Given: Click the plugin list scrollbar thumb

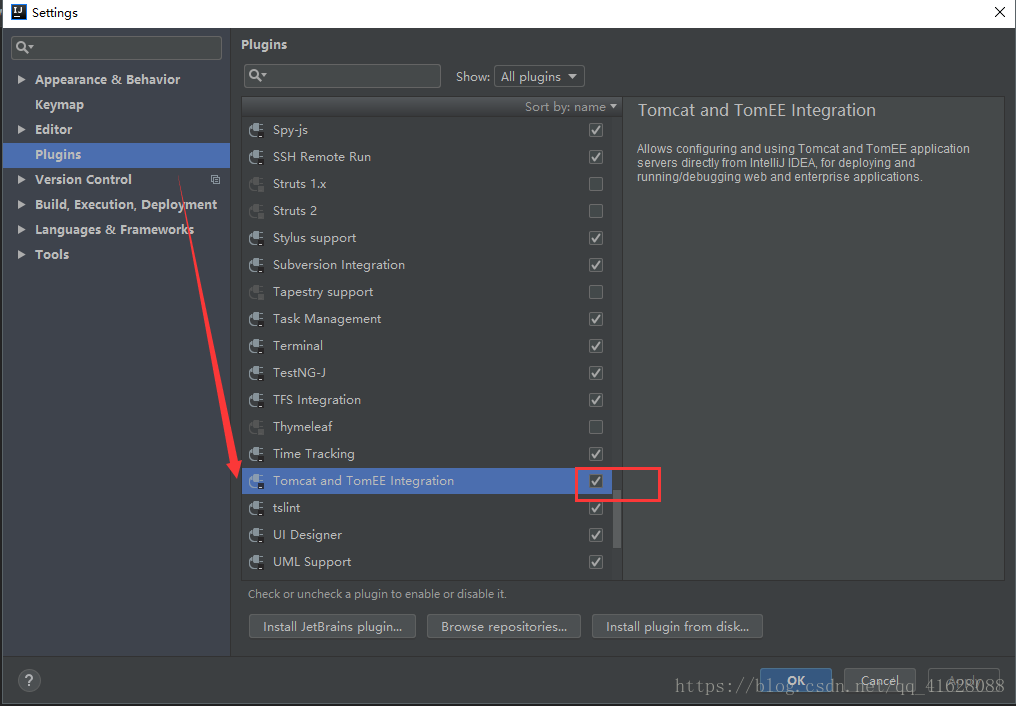Looking at the screenshot, I should (x=617, y=519).
